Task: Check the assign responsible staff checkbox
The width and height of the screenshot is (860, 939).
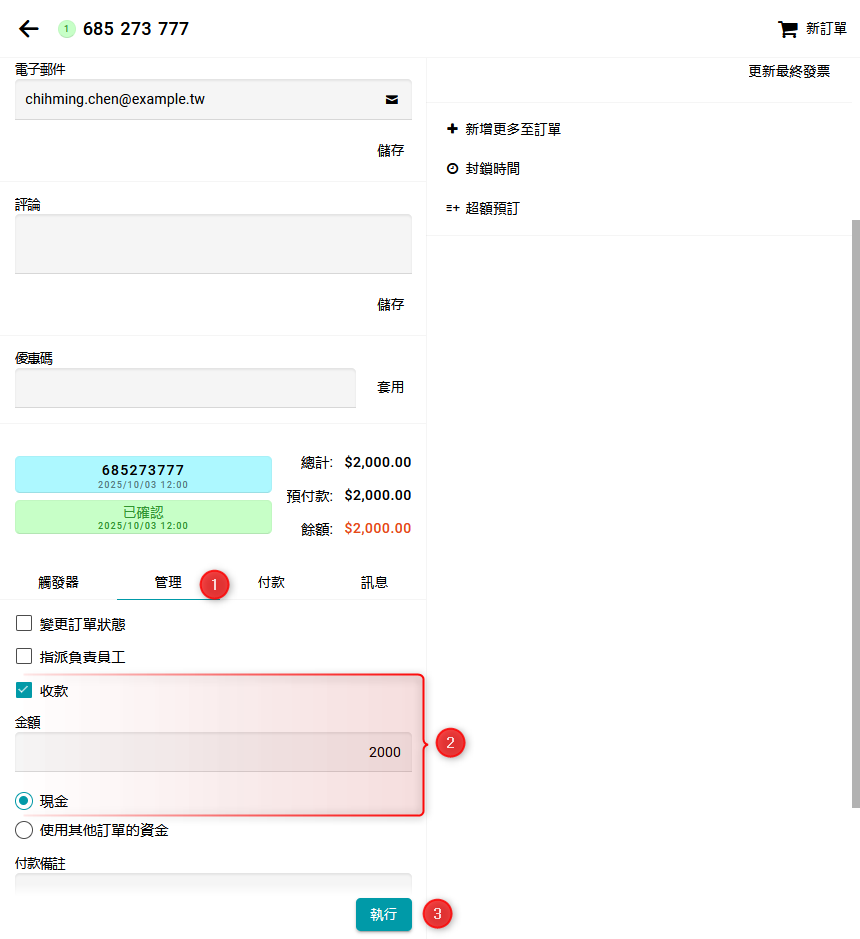Action: [x=24, y=657]
